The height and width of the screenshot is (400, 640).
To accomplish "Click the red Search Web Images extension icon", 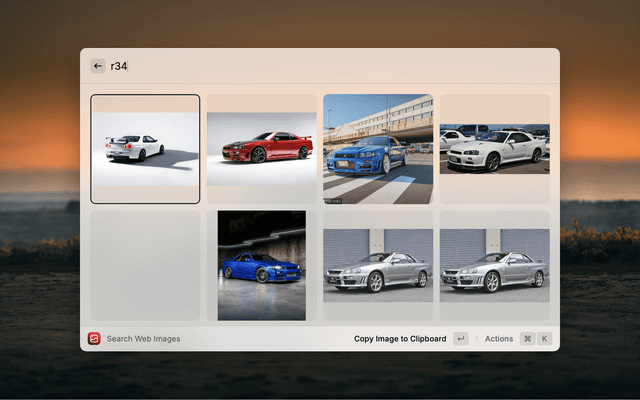I will click(x=94, y=339).
